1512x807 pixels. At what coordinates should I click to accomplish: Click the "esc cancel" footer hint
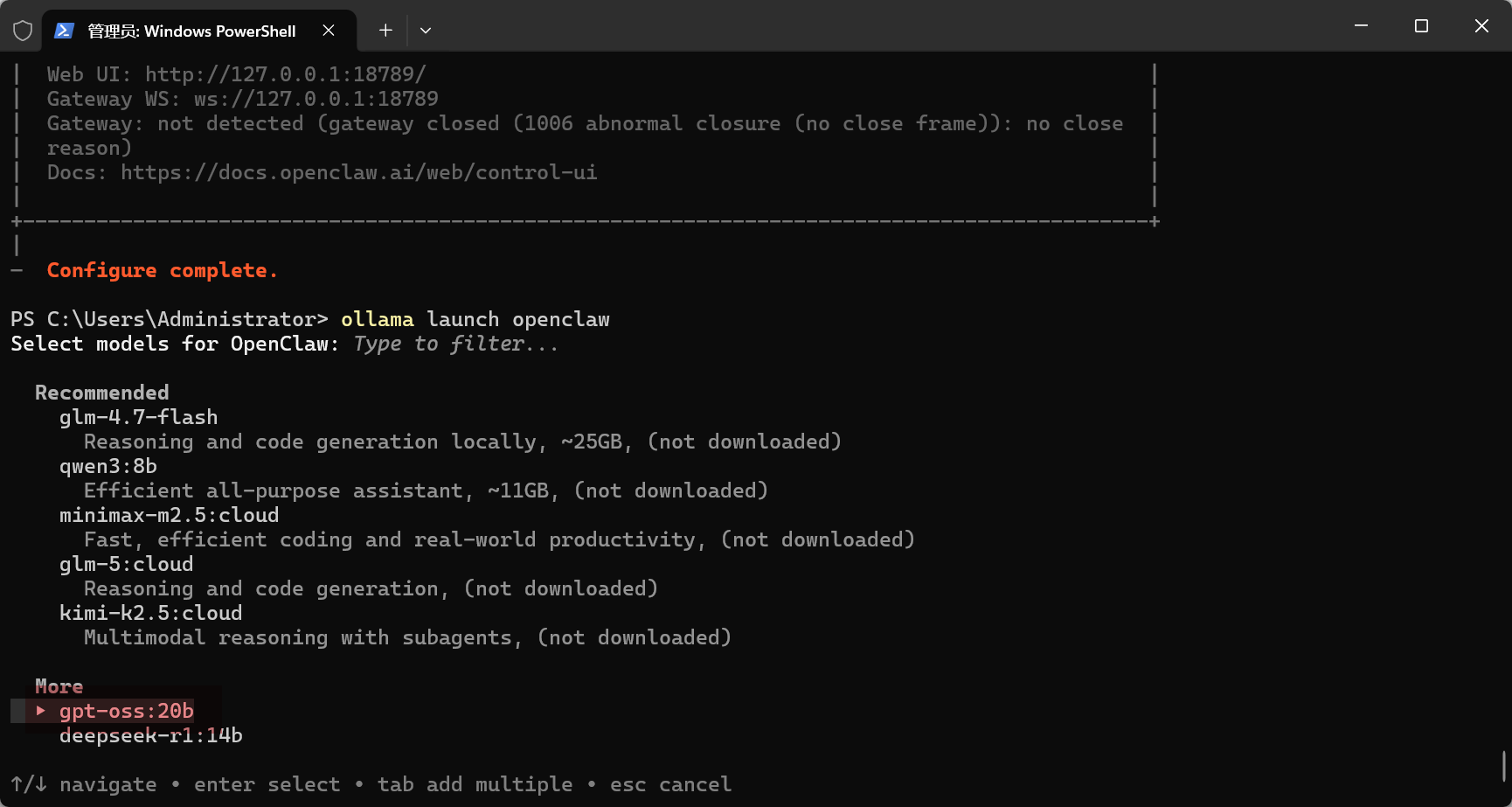pos(670,784)
